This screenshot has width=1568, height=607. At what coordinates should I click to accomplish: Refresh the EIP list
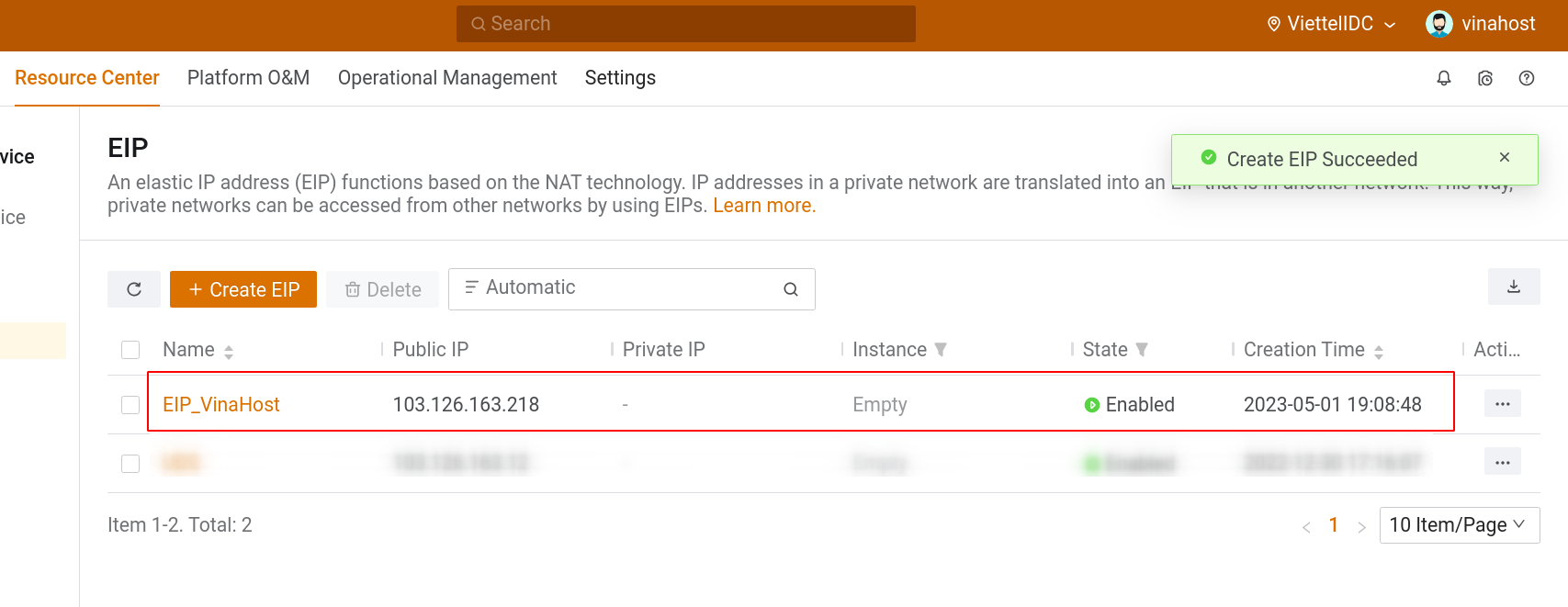coord(134,289)
